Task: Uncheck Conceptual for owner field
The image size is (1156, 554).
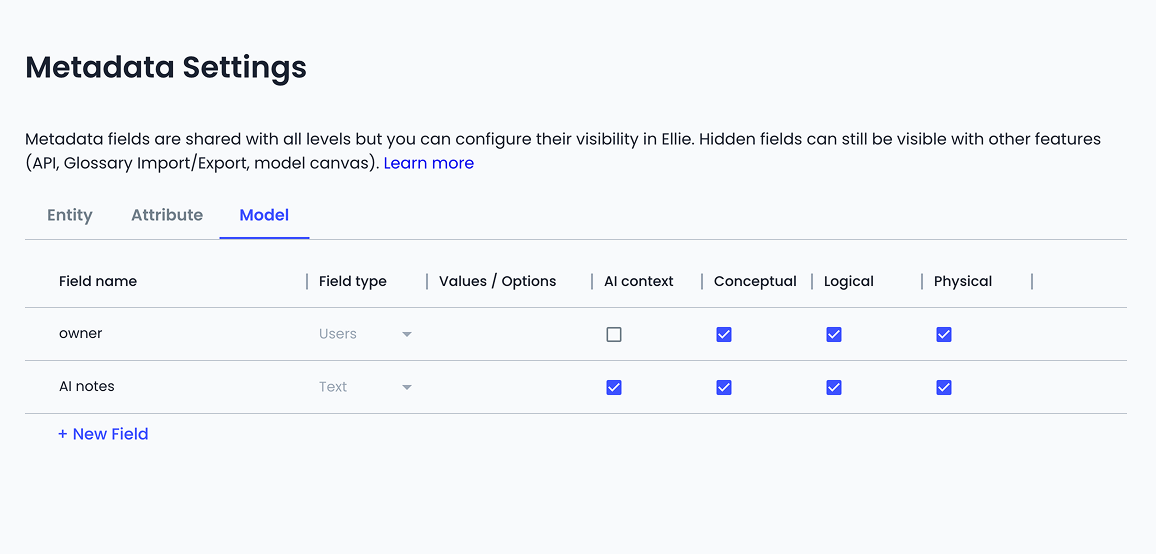Action: pos(723,334)
